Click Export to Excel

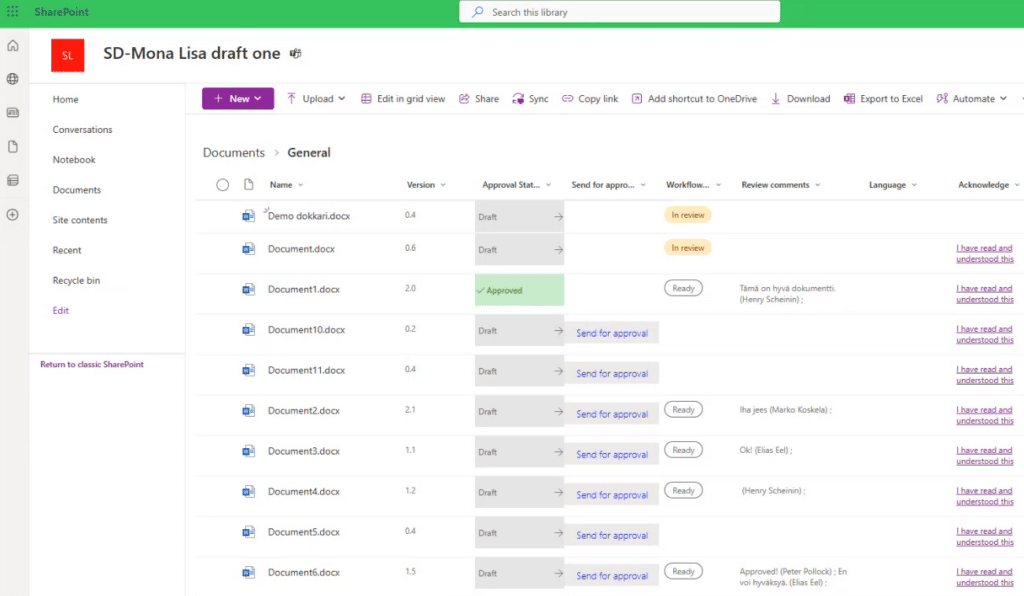click(x=883, y=99)
